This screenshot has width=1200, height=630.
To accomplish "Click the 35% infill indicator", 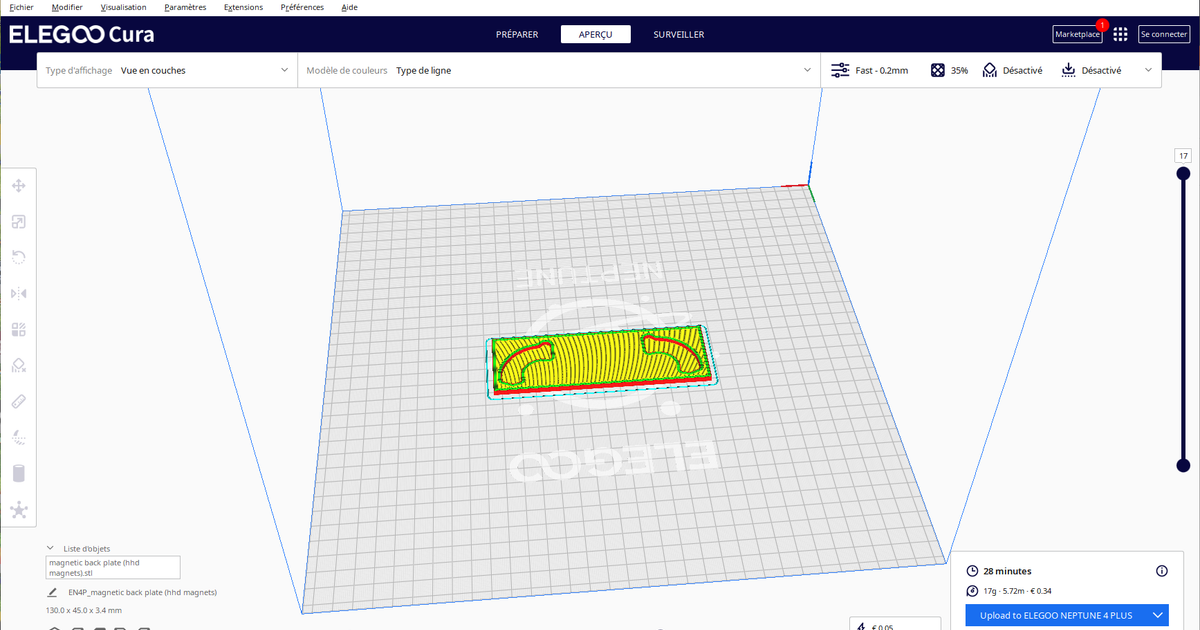I will [x=948, y=70].
